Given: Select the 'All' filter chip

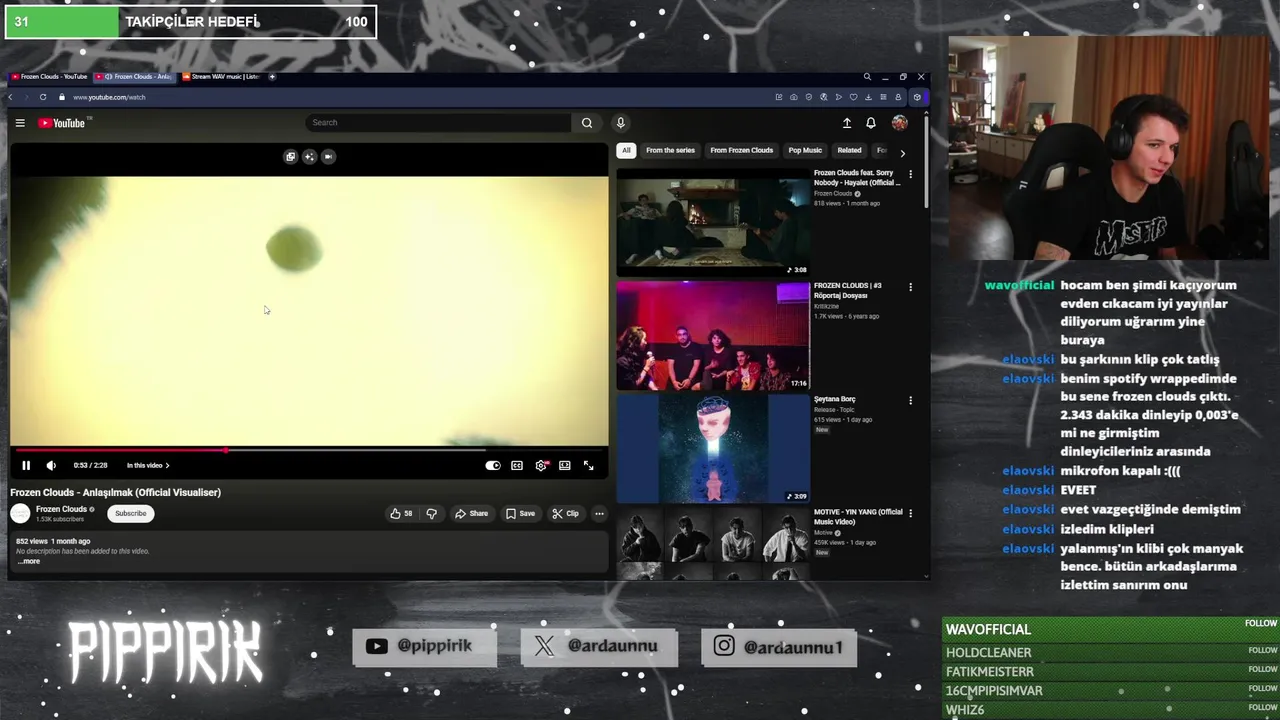Looking at the screenshot, I should point(626,150).
